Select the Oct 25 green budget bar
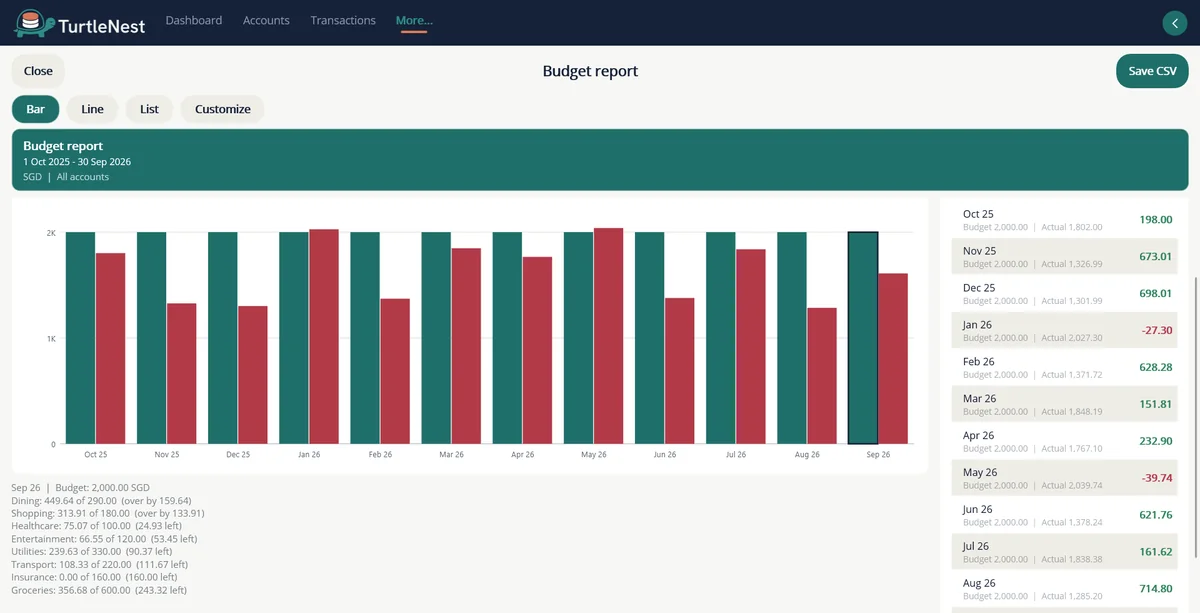This screenshot has height=613, width=1200. (80, 338)
